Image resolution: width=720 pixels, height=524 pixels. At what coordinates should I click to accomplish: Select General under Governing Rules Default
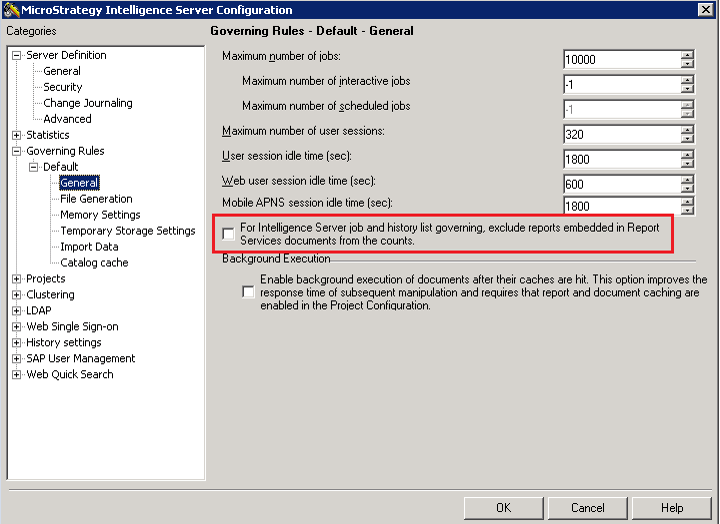coord(79,183)
